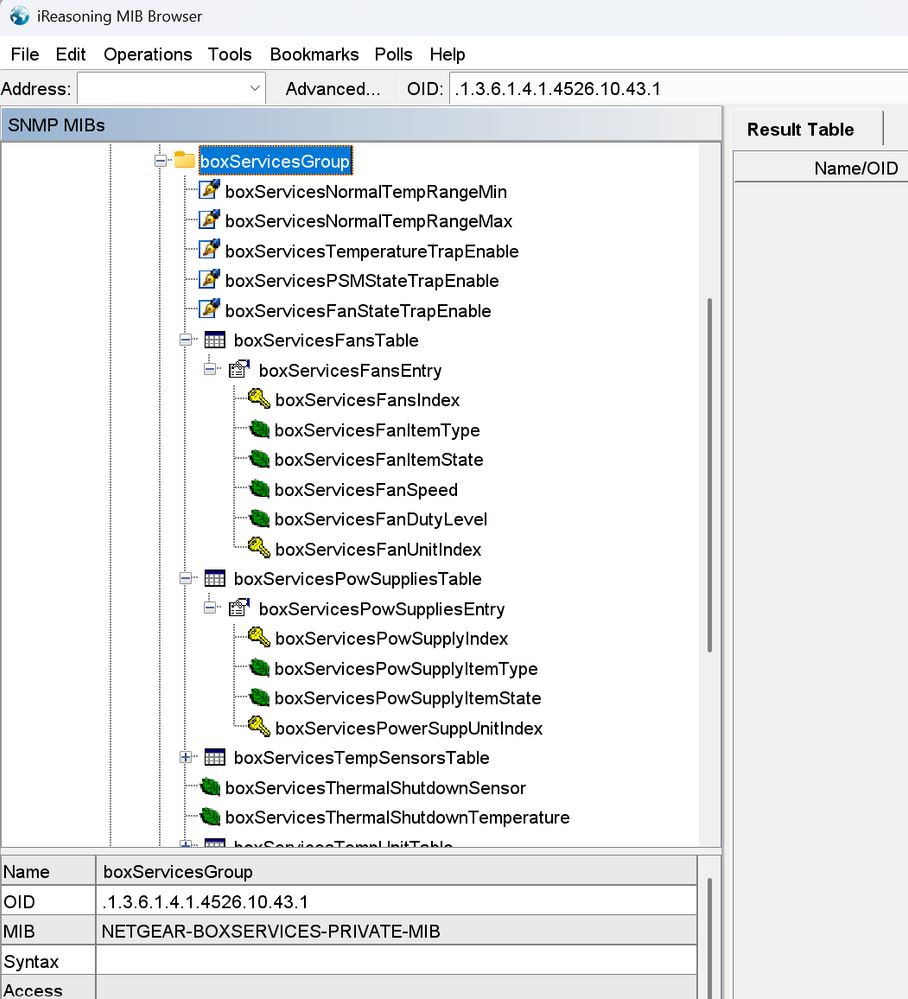This screenshot has width=908, height=999.
Task: Select boxServicesPowSupplyItemState in the tree
Action: [x=408, y=698]
